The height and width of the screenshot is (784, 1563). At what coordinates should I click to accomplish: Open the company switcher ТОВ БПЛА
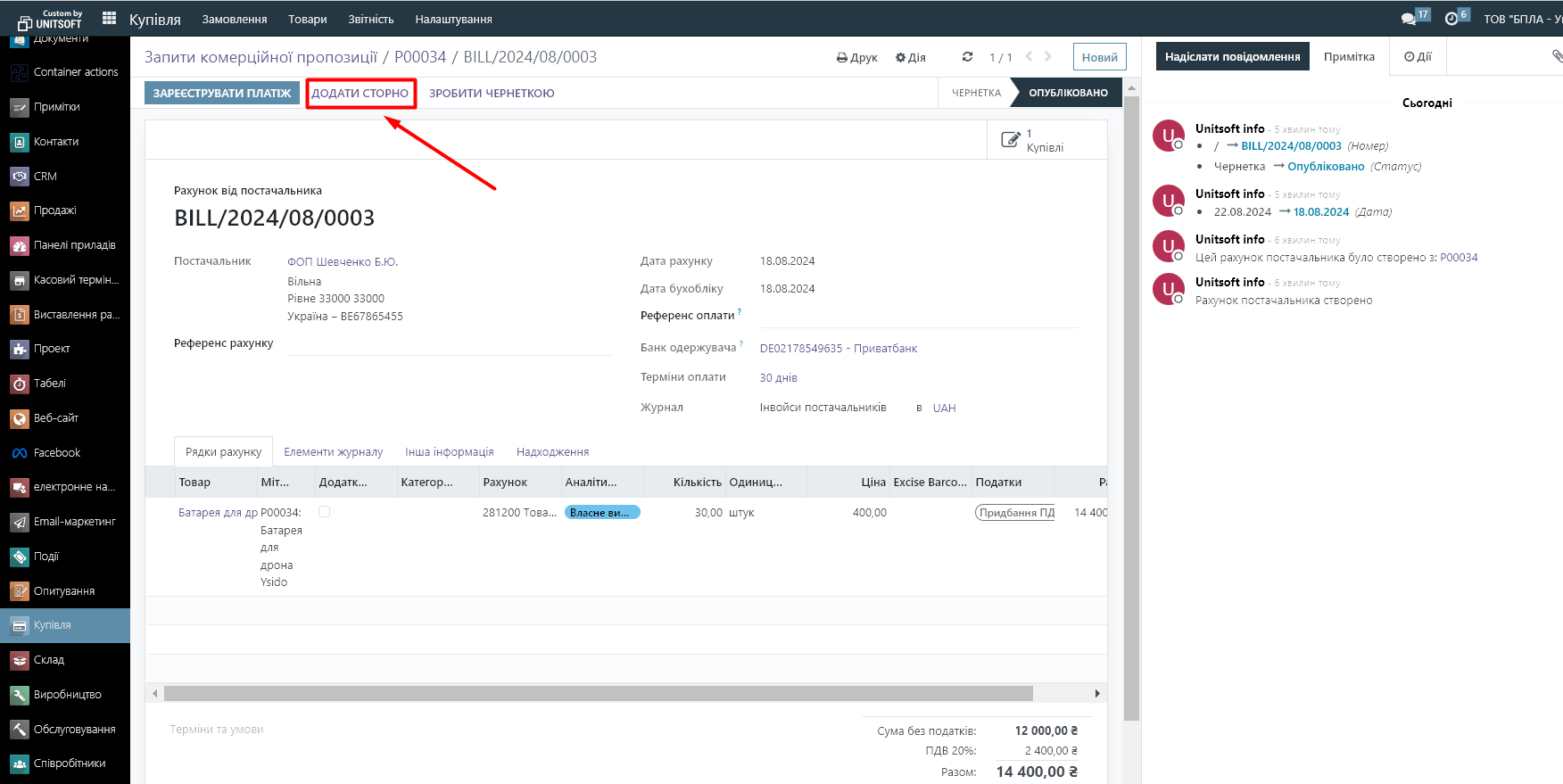click(1521, 19)
